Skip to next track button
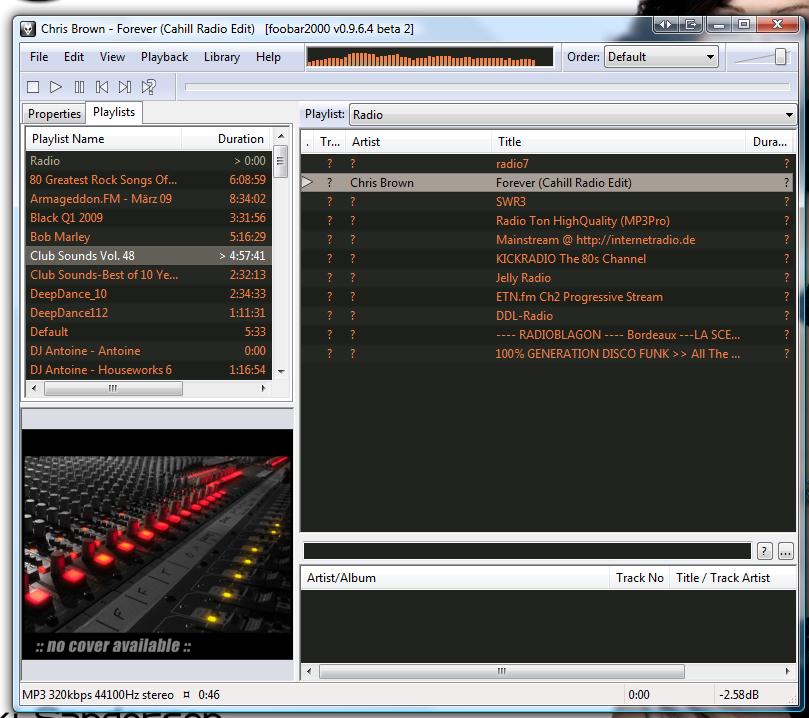This screenshot has width=809, height=718. tap(125, 87)
